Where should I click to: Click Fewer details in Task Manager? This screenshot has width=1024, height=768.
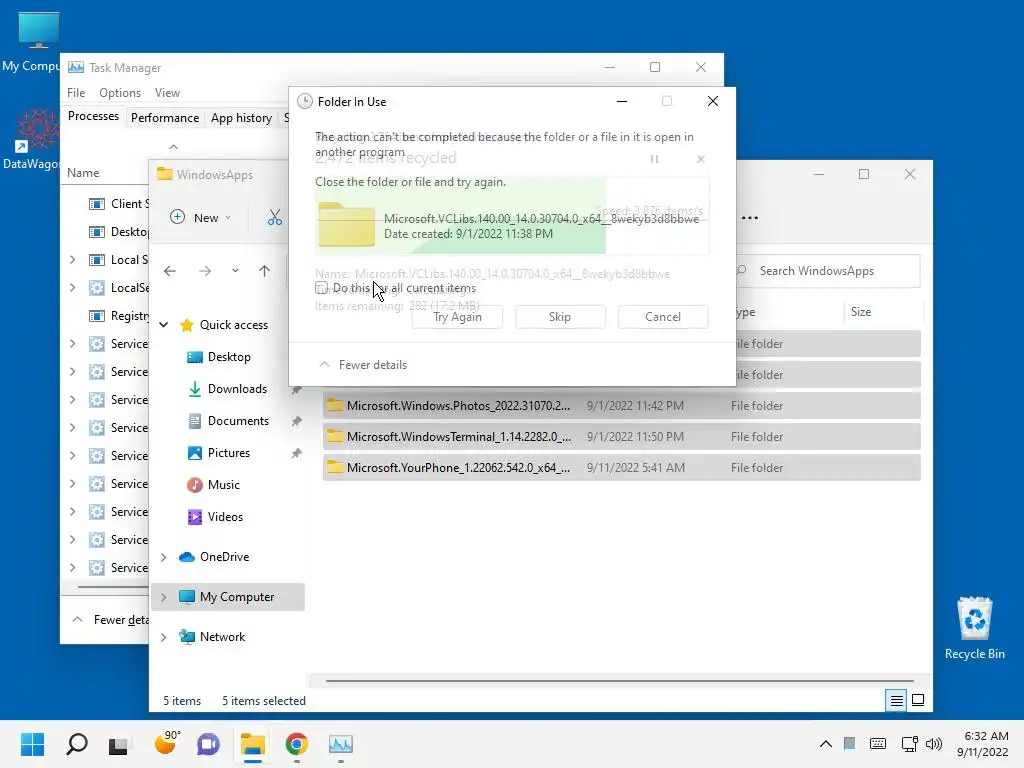(110, 620)
